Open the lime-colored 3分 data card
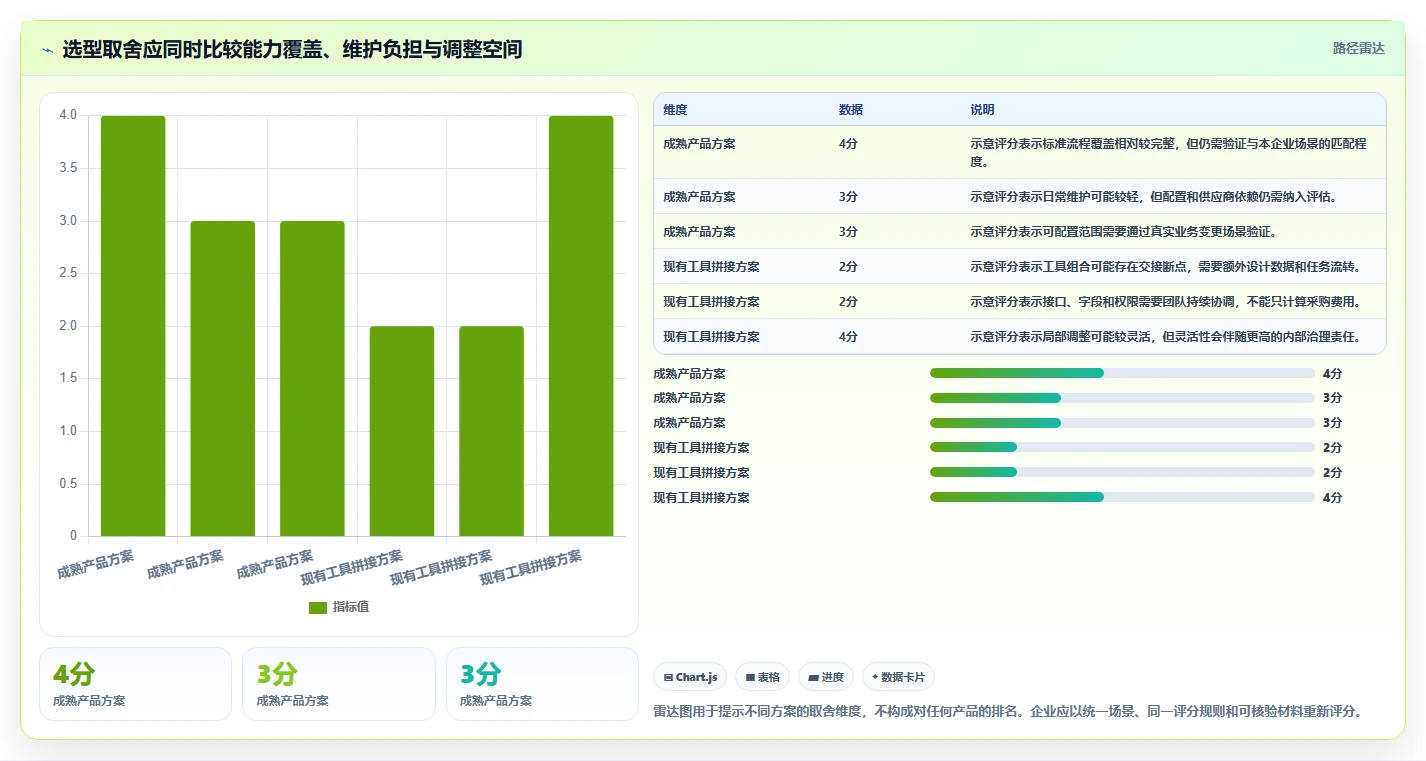 click(339, 684)
